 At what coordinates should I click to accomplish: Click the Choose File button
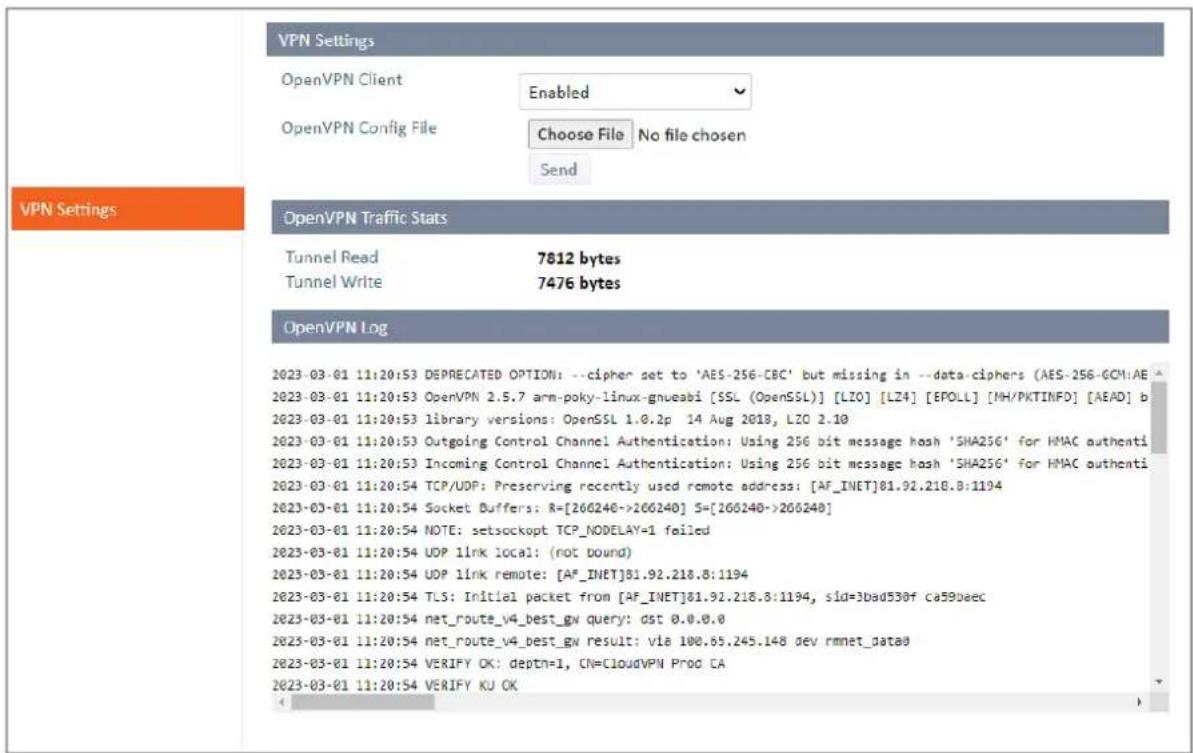tap(581, 135)
